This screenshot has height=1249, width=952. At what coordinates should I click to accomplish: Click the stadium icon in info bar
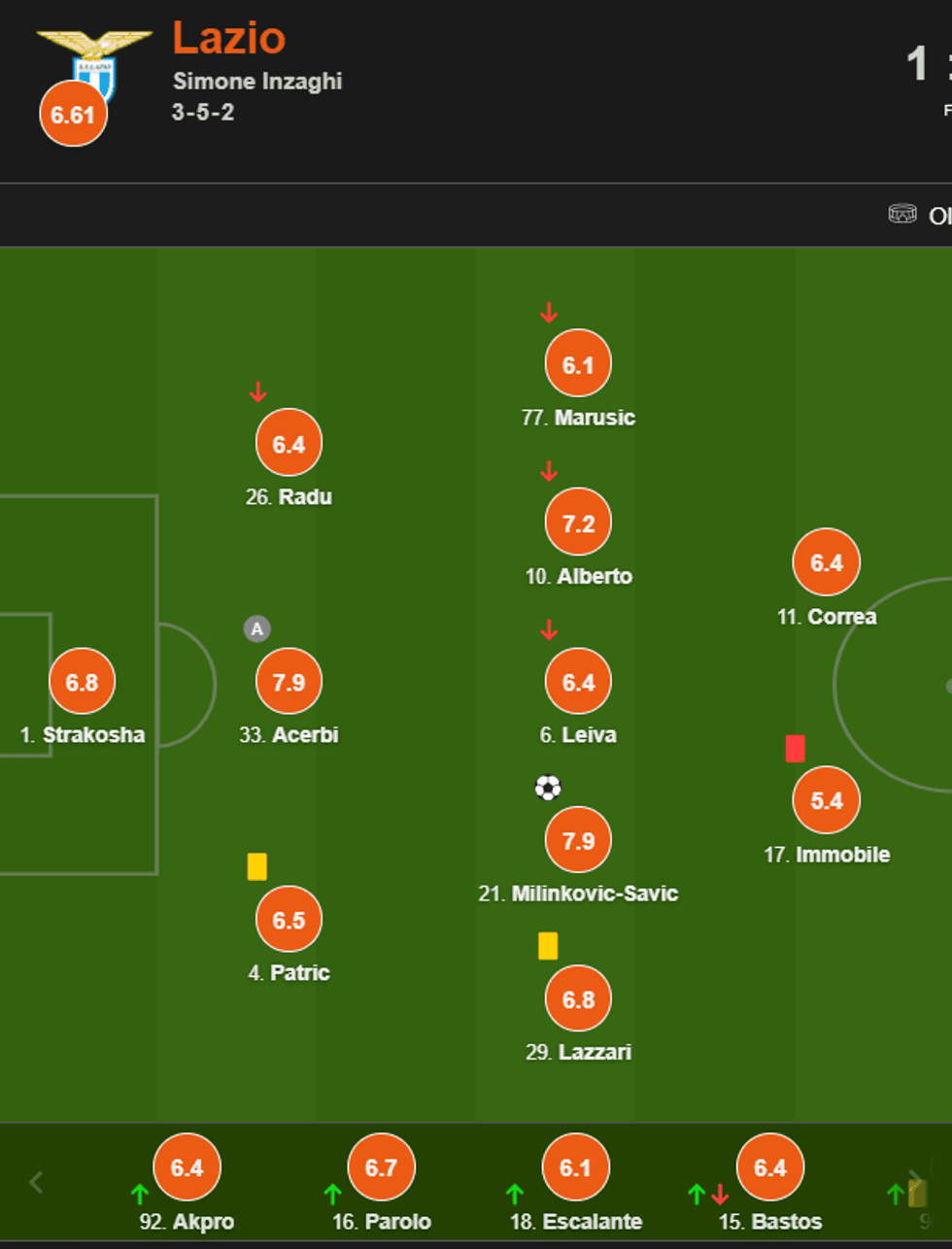pos(902,214)
